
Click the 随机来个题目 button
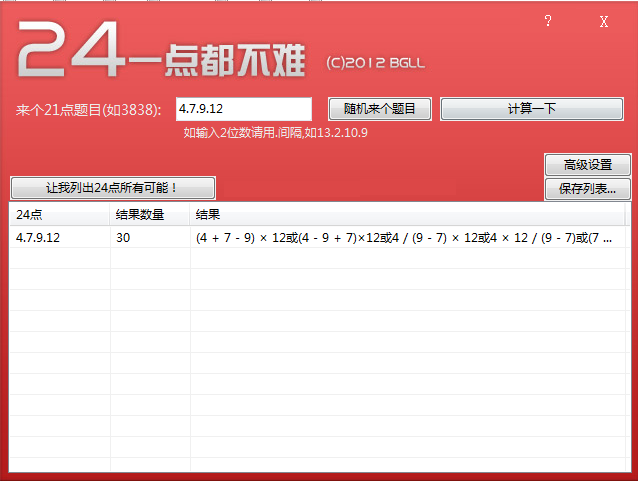coord(380,109)
